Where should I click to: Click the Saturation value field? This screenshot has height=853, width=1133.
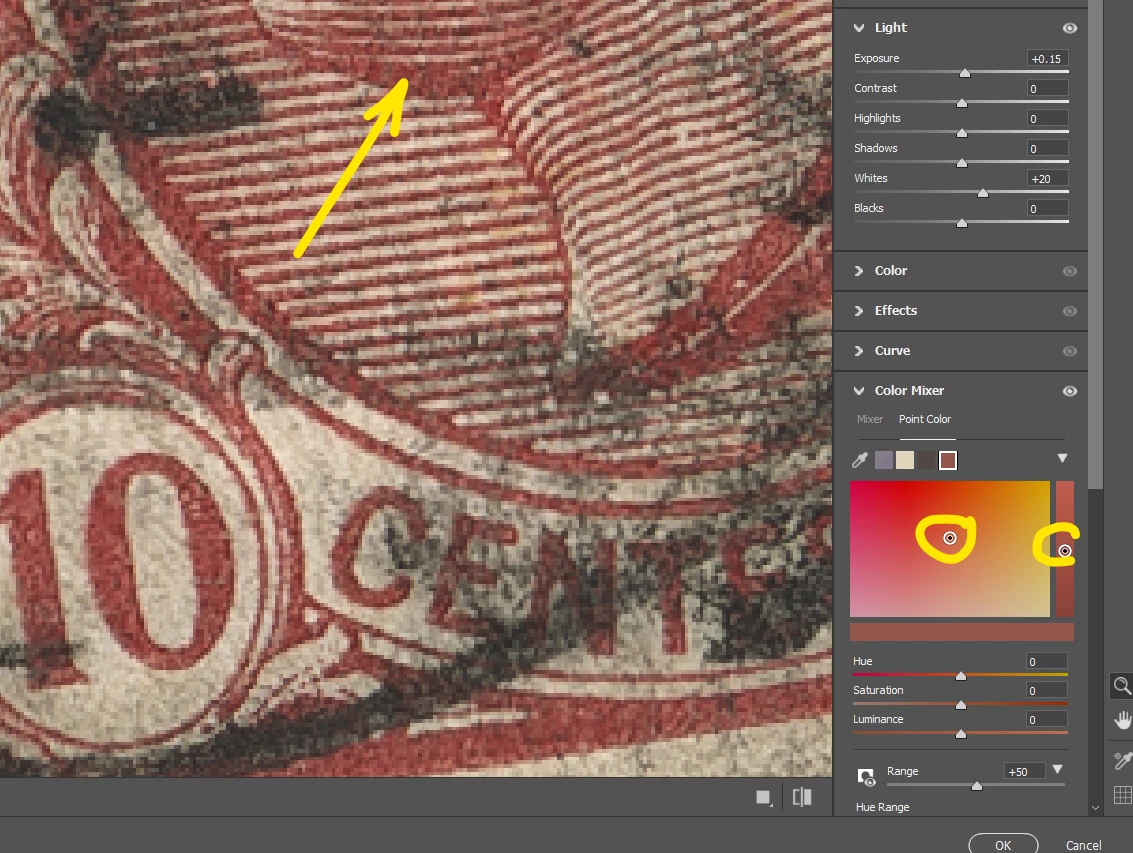(1046, 690)
